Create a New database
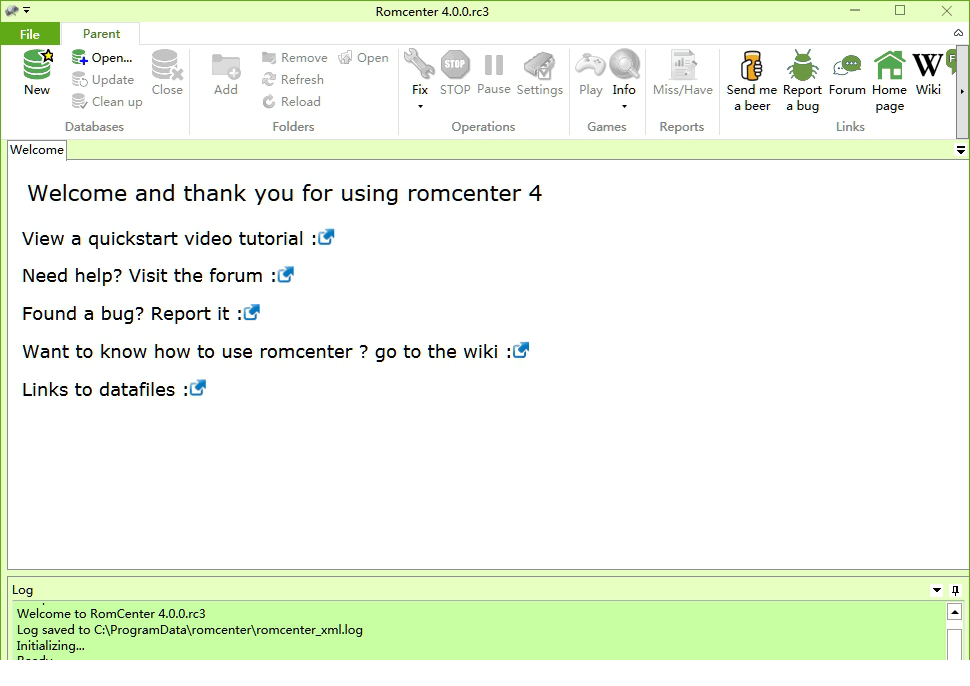 [37, 72]
